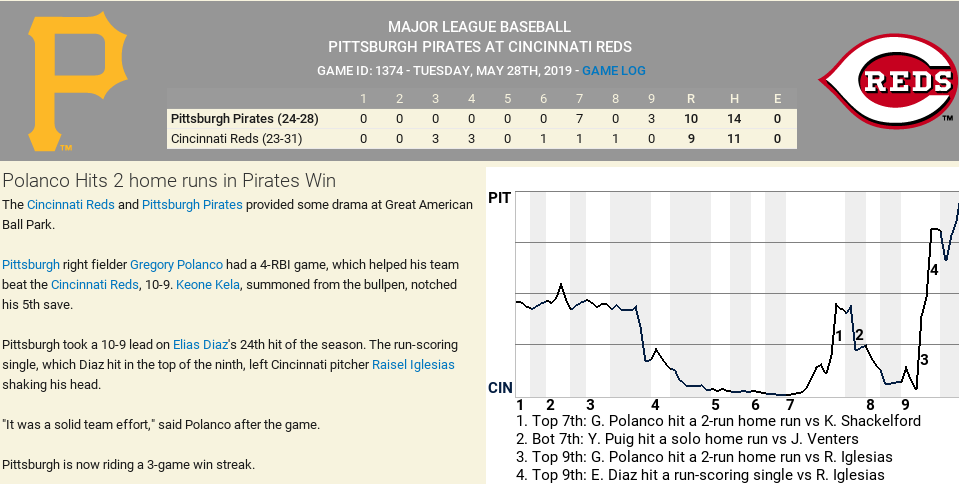Open Pittsburgh Pirates link in first paragraph
This screenshot has width=959, height=484.
[192, 205]
